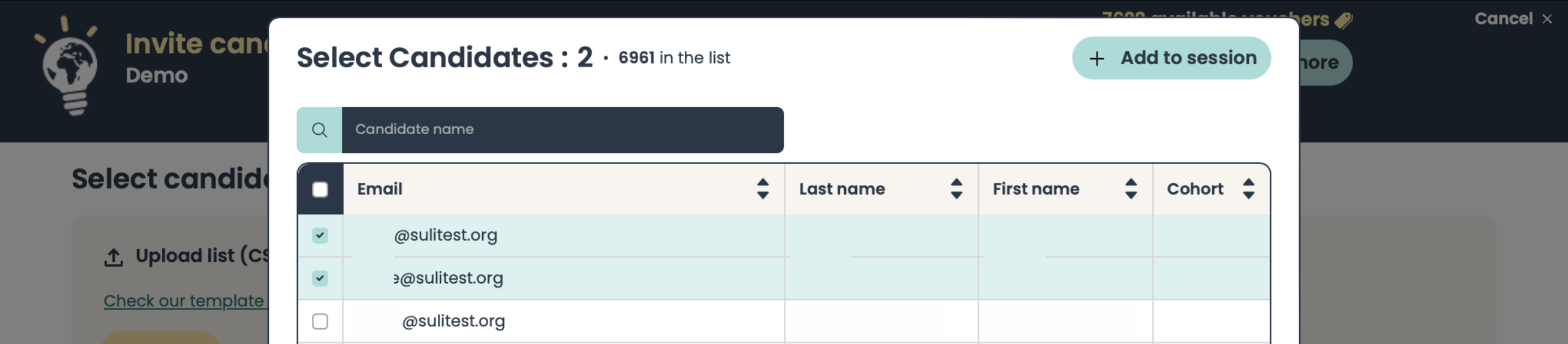This screenshot has width=1568, height=344.
Task: Check the third candidate row checkbox
Action: click(x=320, y=321)
